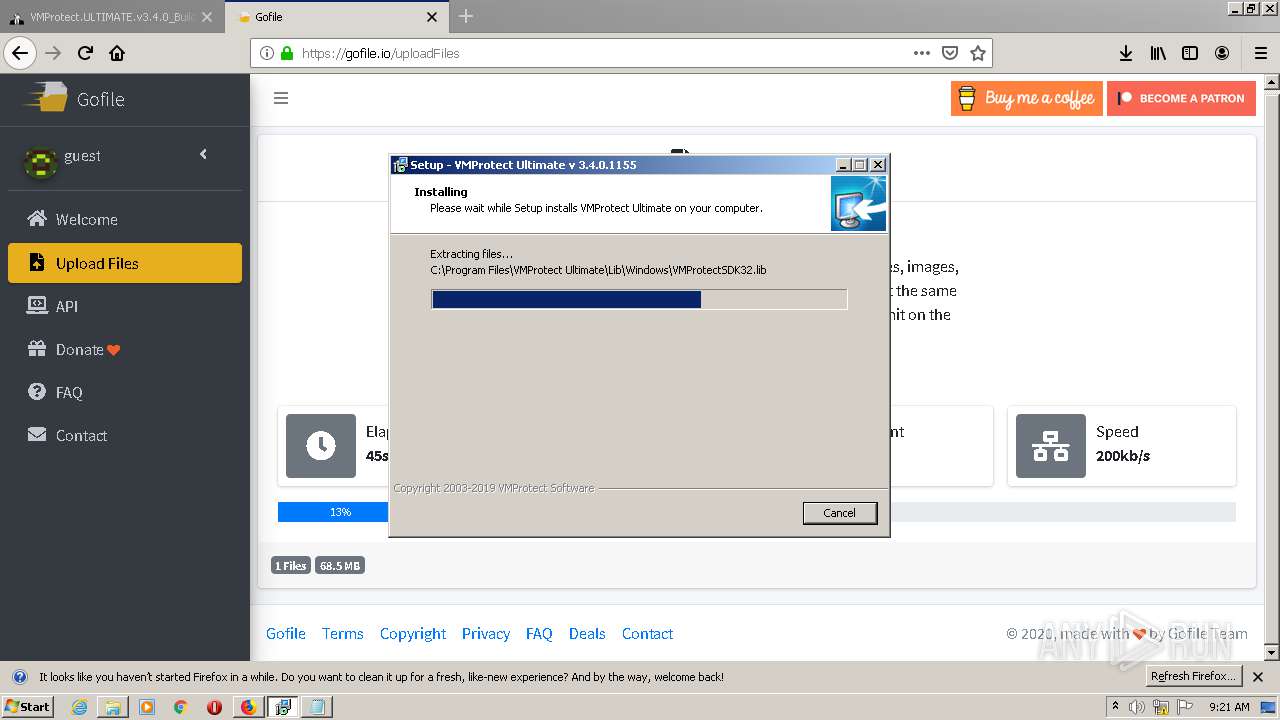Go back to the previous page
1280x720 pixels.
(x=20, y=53)
